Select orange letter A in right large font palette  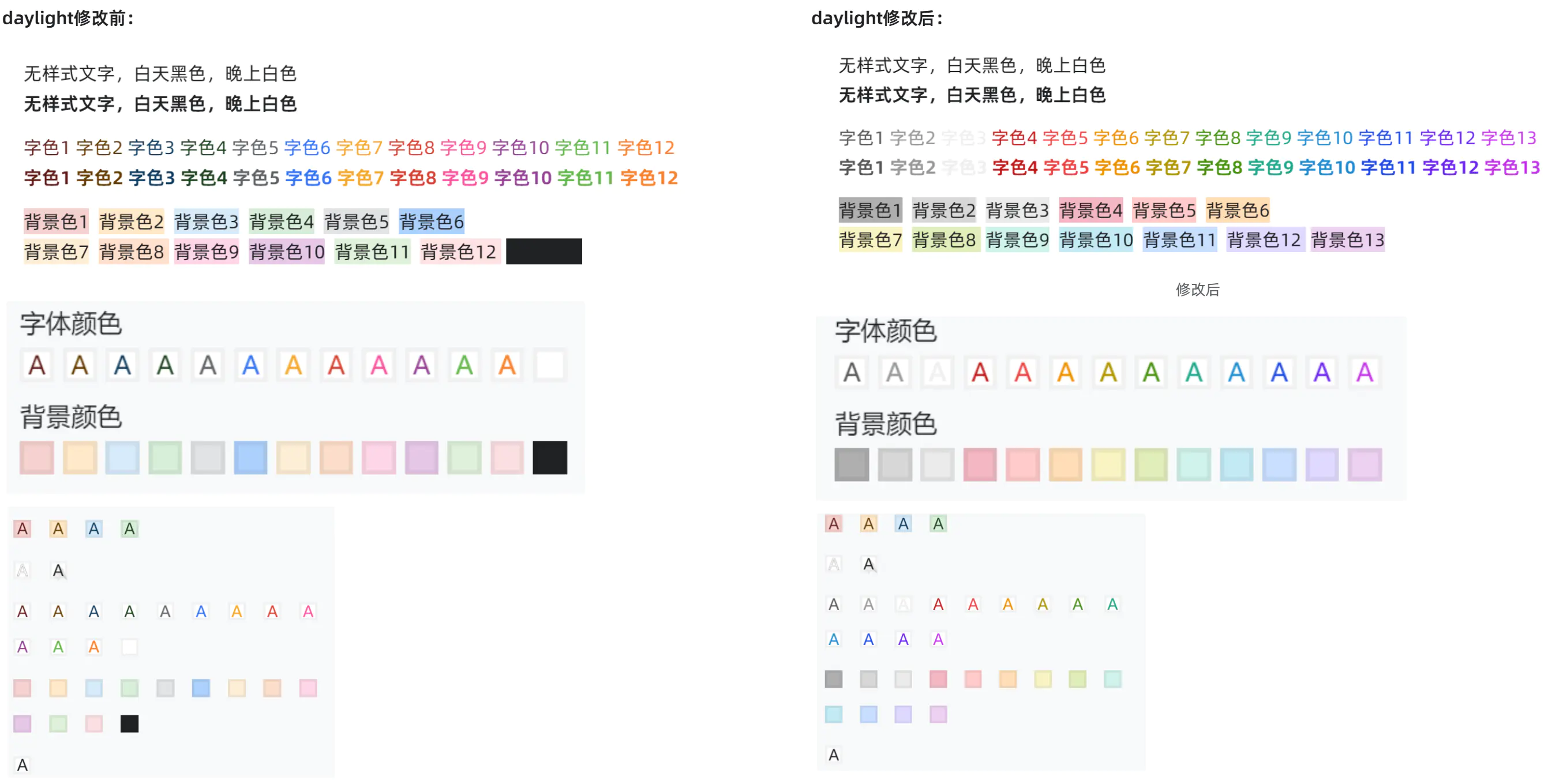coord(1066,372)
